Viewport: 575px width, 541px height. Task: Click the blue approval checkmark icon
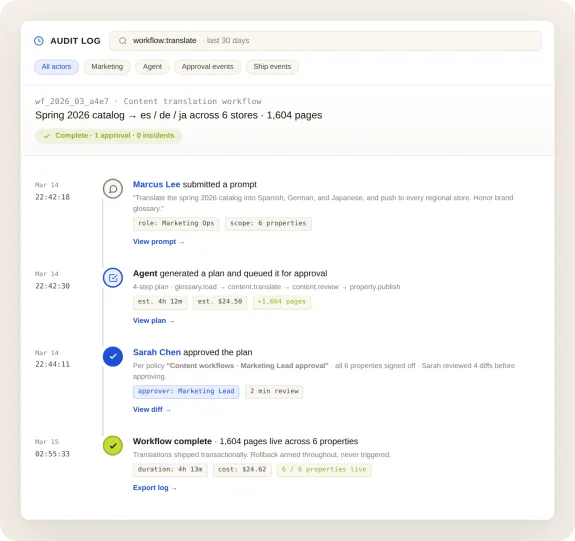[x=113, y=357]
